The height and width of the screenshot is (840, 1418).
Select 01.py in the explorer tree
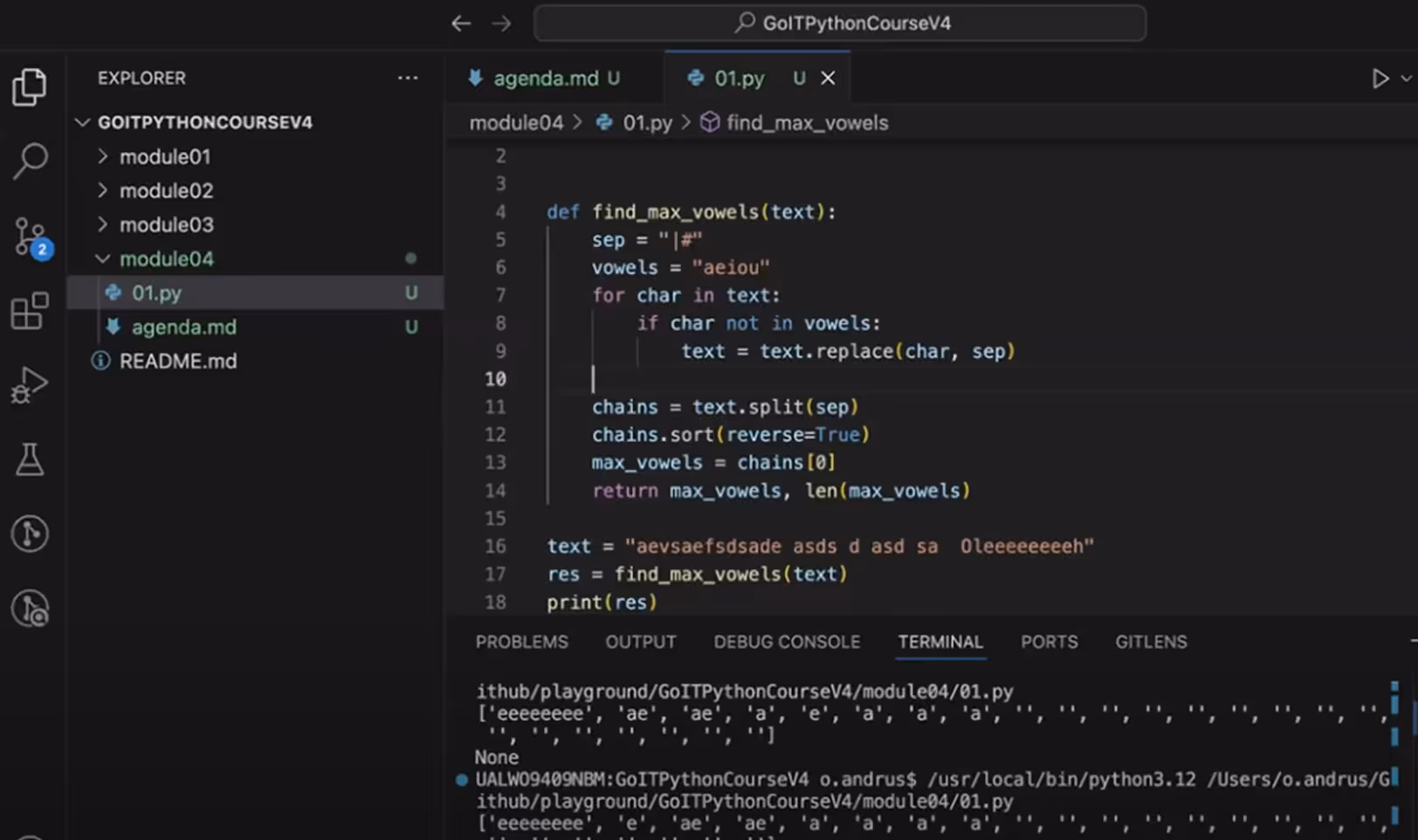coord(256,293)
